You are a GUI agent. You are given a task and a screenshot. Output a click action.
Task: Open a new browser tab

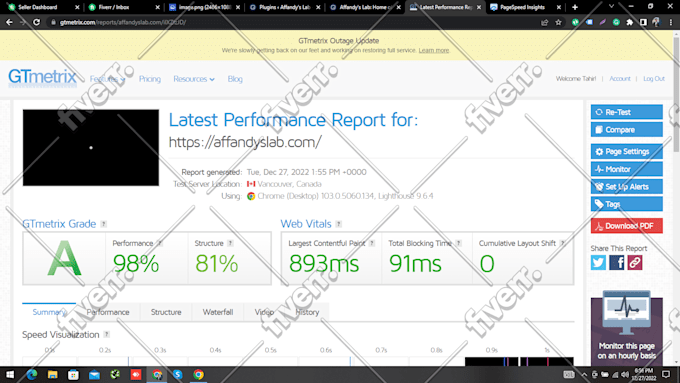(575, 7)
